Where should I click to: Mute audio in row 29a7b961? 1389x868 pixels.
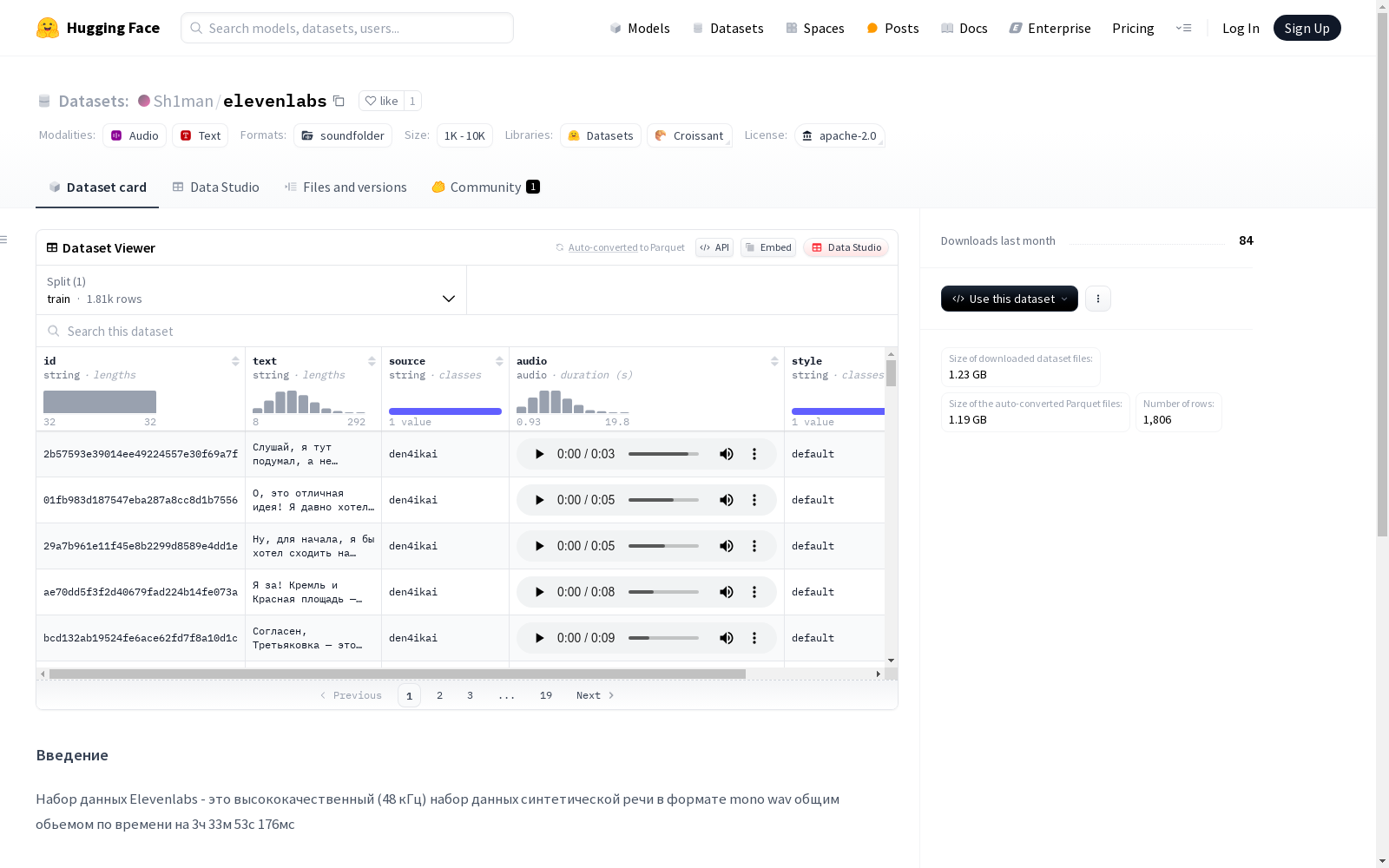tap(727, 546)
